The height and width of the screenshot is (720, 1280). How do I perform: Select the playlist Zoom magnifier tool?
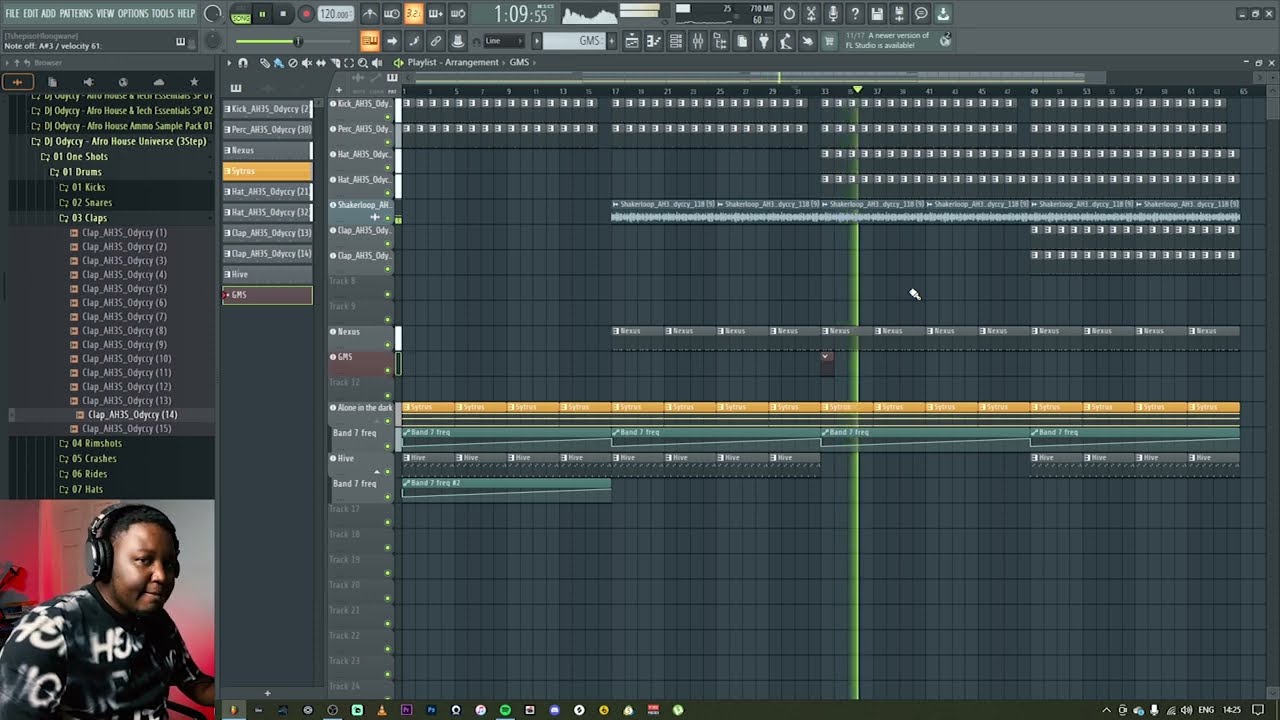pyautogui.click(x=363, y=63)
